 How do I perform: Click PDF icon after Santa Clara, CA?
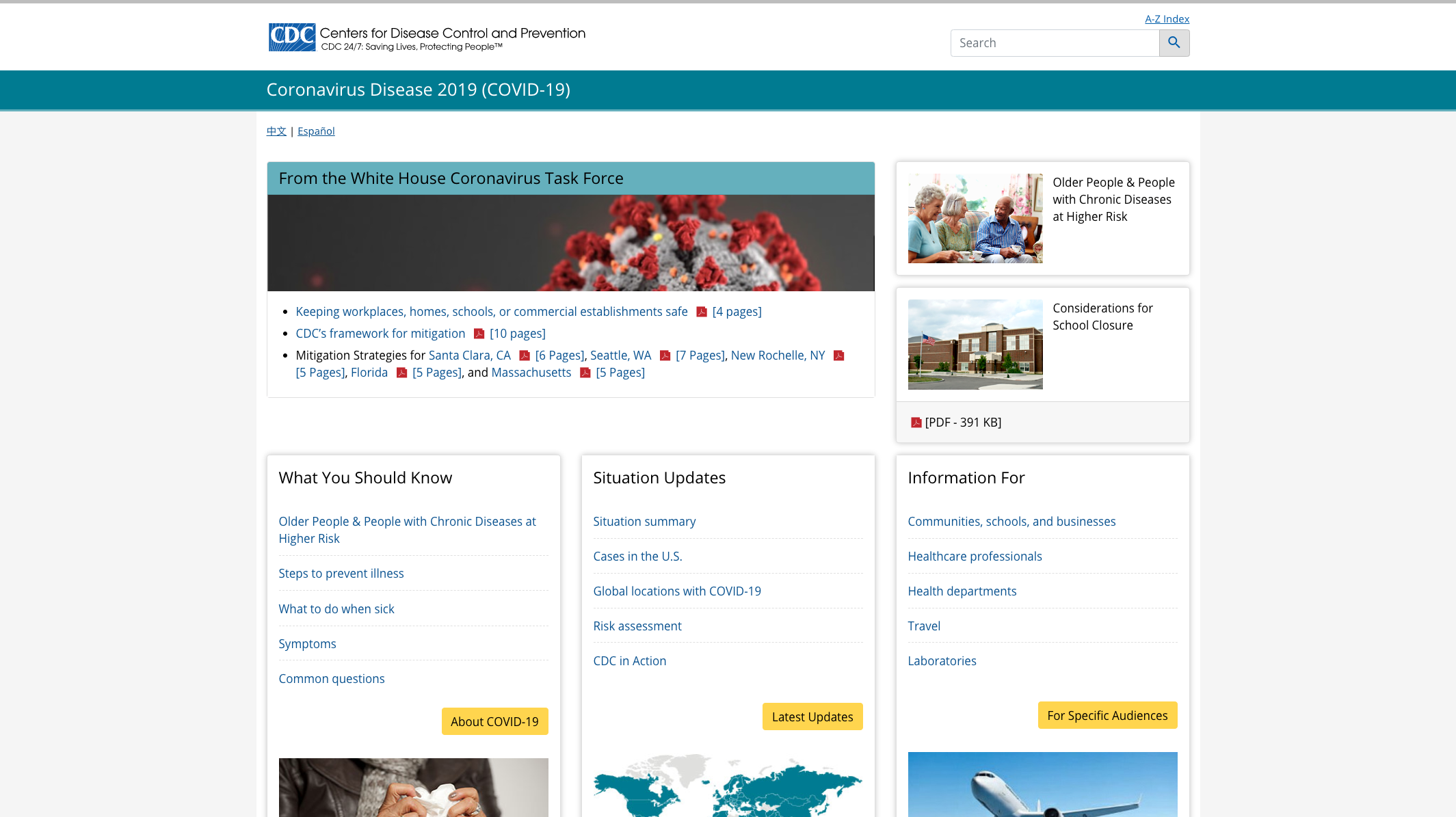[x=525, y=356]
